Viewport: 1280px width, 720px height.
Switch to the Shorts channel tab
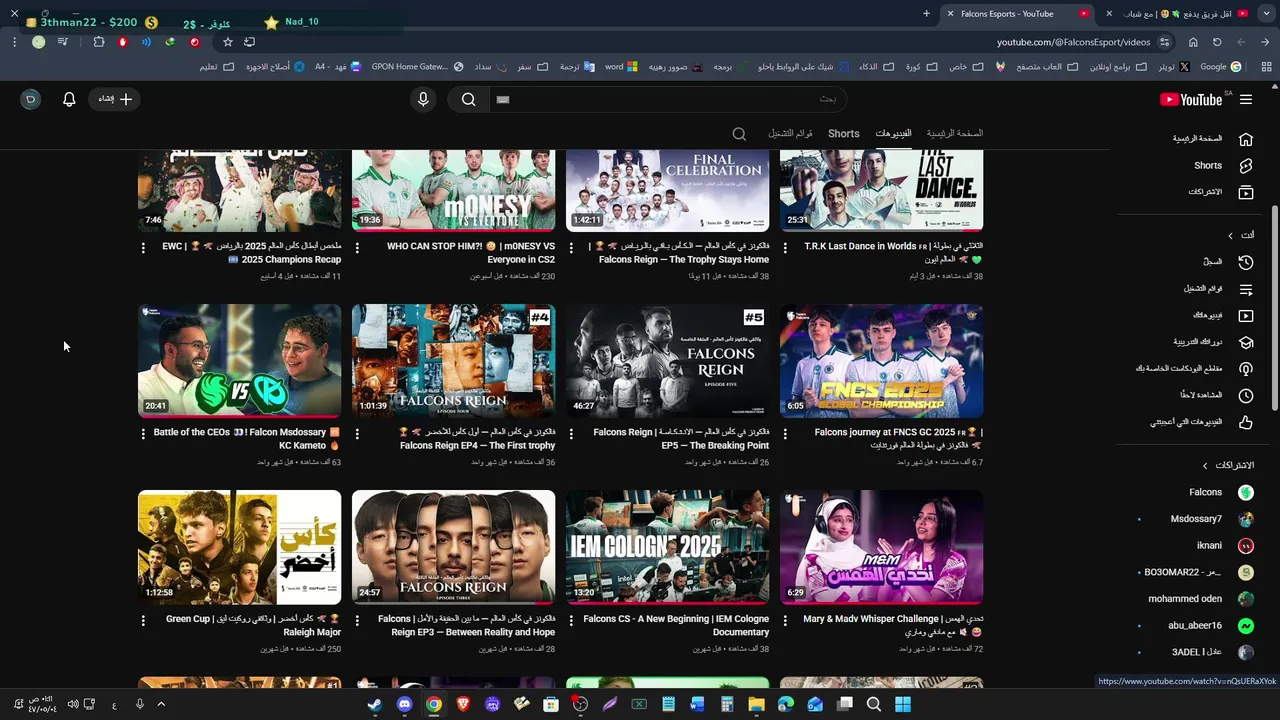(843, 133)
